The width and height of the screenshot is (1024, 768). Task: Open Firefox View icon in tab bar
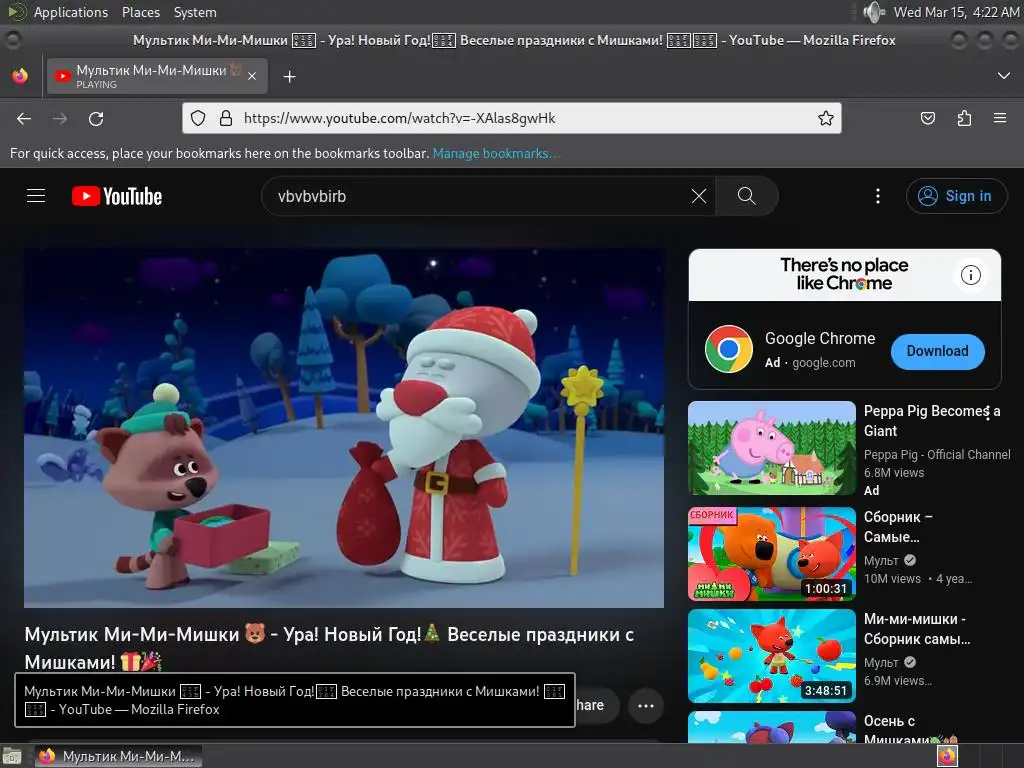click(x=20, y=76)
